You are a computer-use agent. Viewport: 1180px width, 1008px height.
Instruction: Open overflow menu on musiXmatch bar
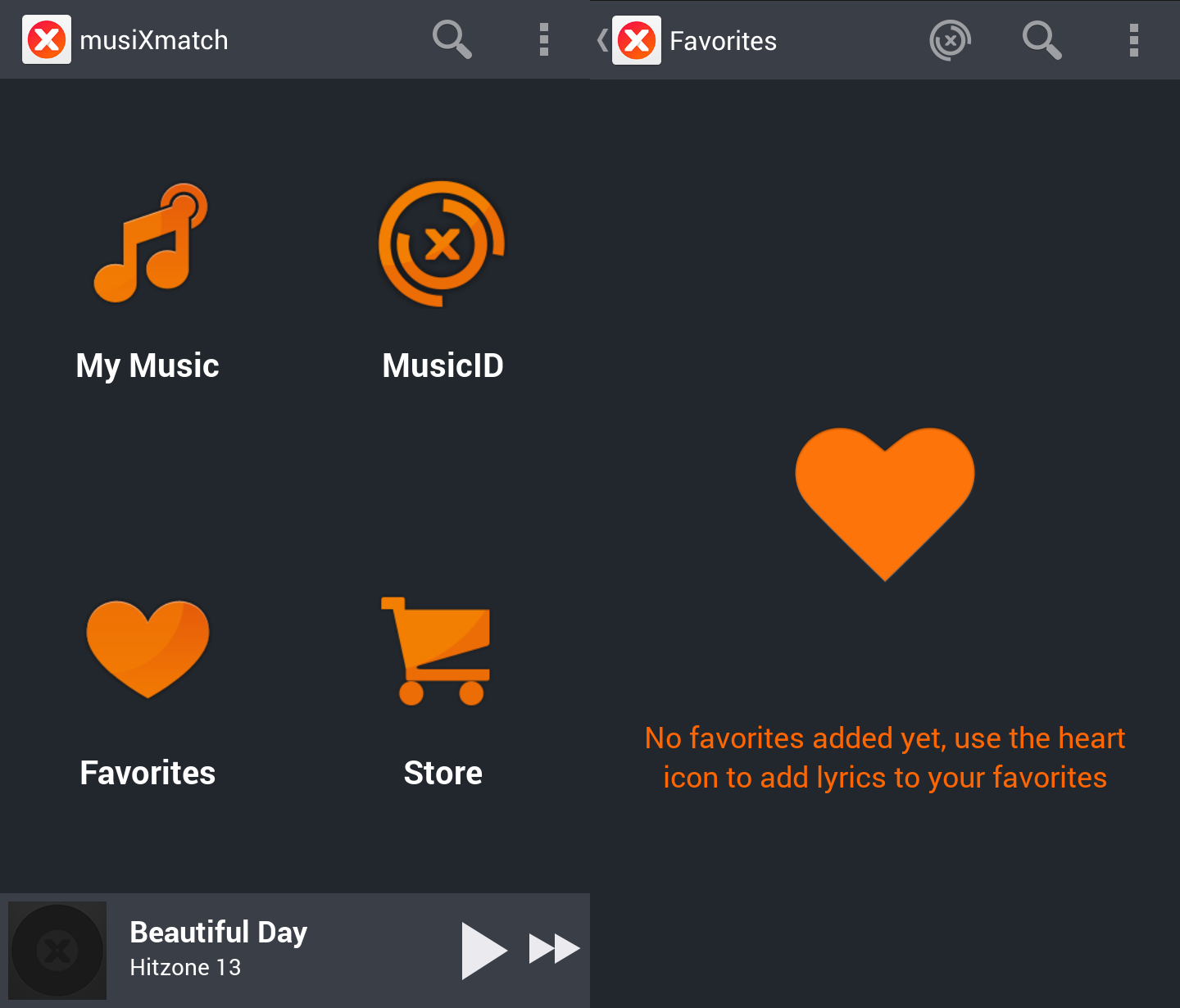pyautogui.click(x=544, y=39)
